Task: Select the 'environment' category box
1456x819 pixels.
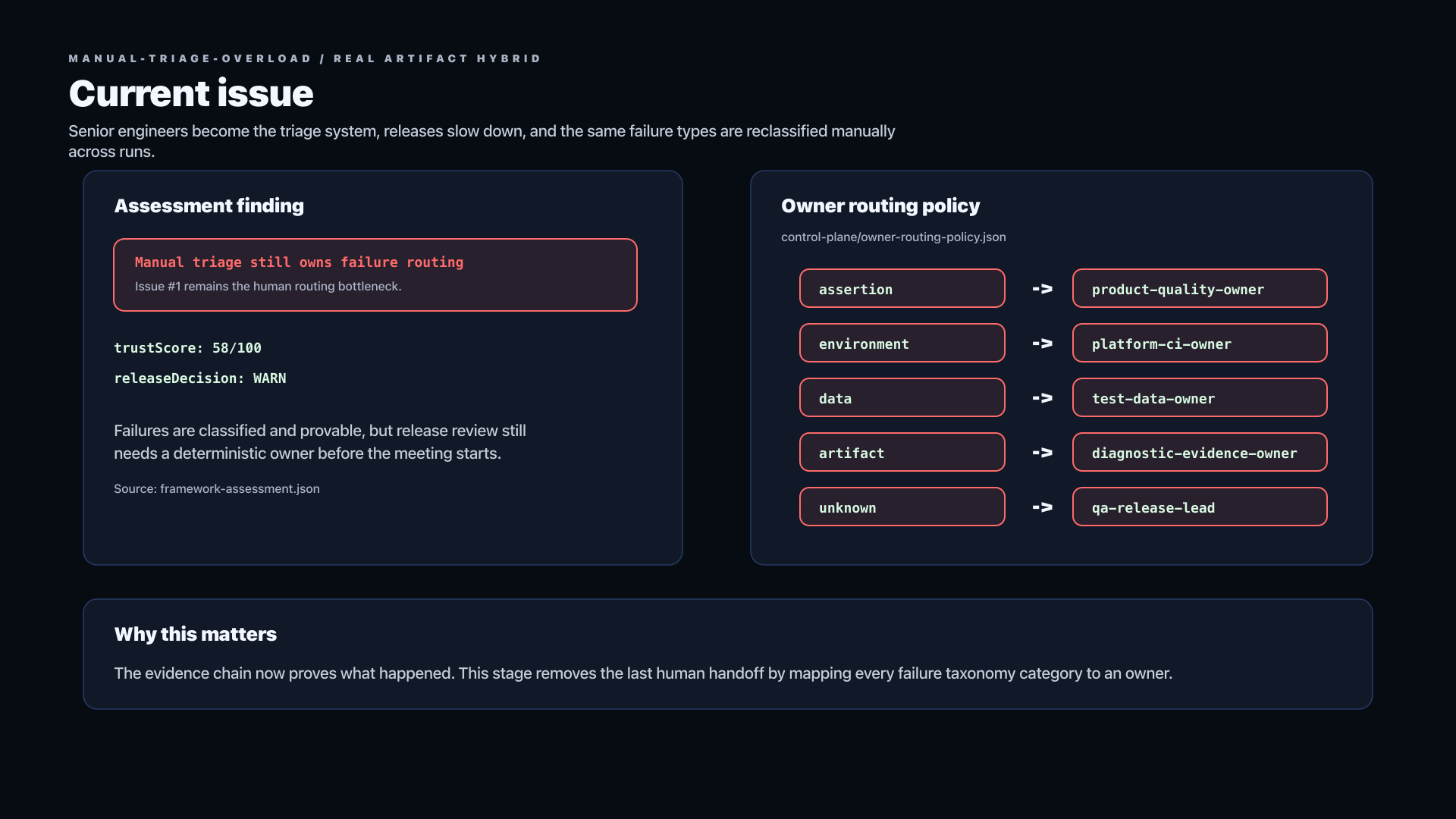Action: [902, 343]
